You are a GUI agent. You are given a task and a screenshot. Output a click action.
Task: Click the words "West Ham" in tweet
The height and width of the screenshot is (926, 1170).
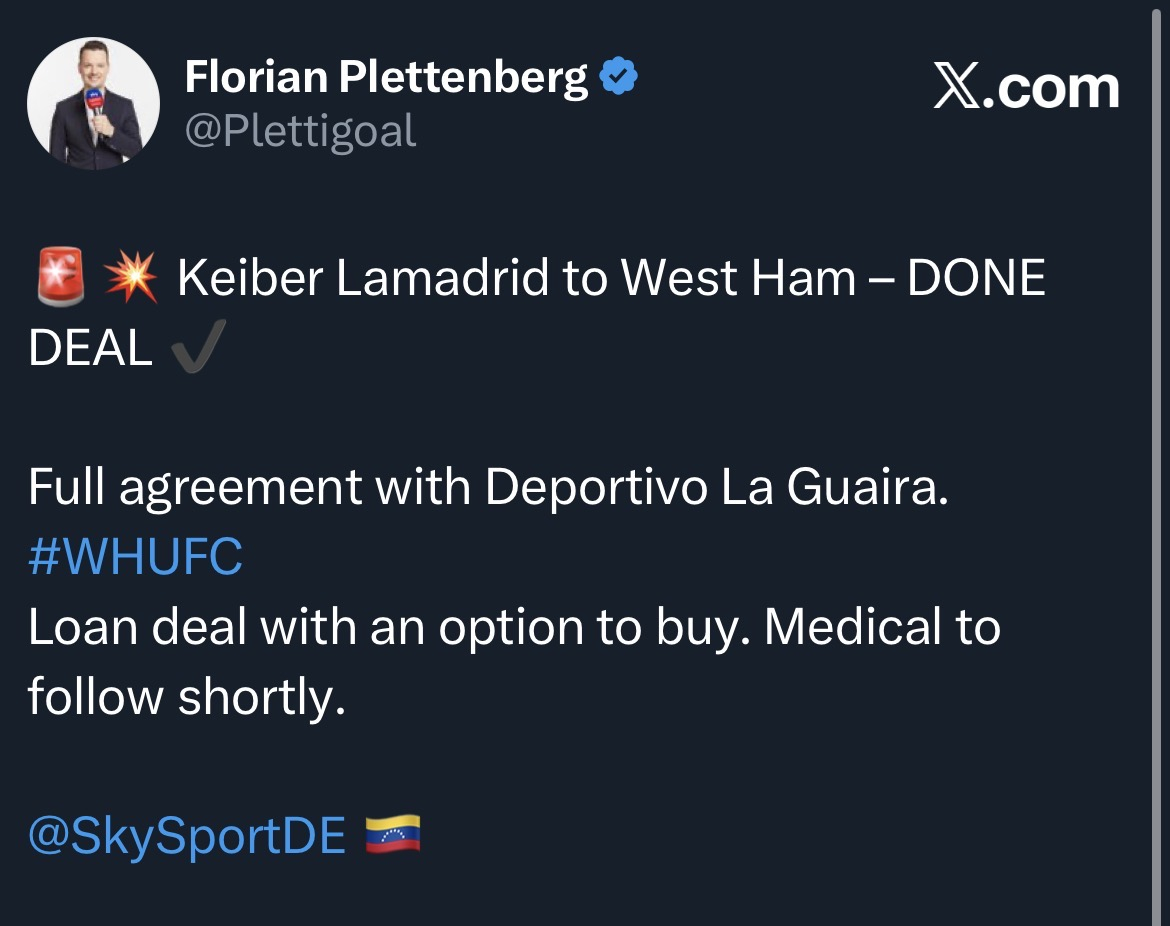[x=738, y=280]
